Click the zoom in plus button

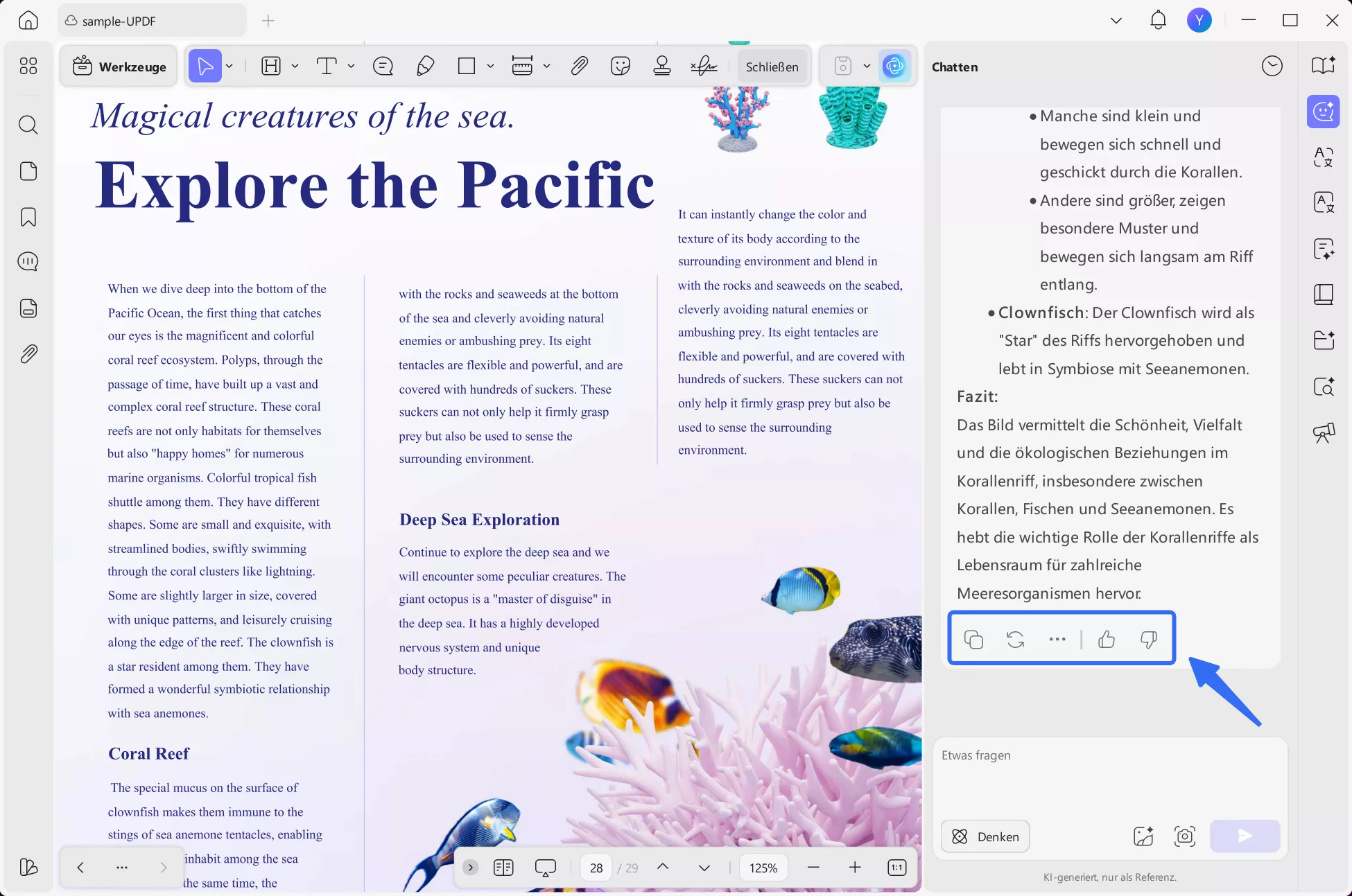(x=855, y=868)
